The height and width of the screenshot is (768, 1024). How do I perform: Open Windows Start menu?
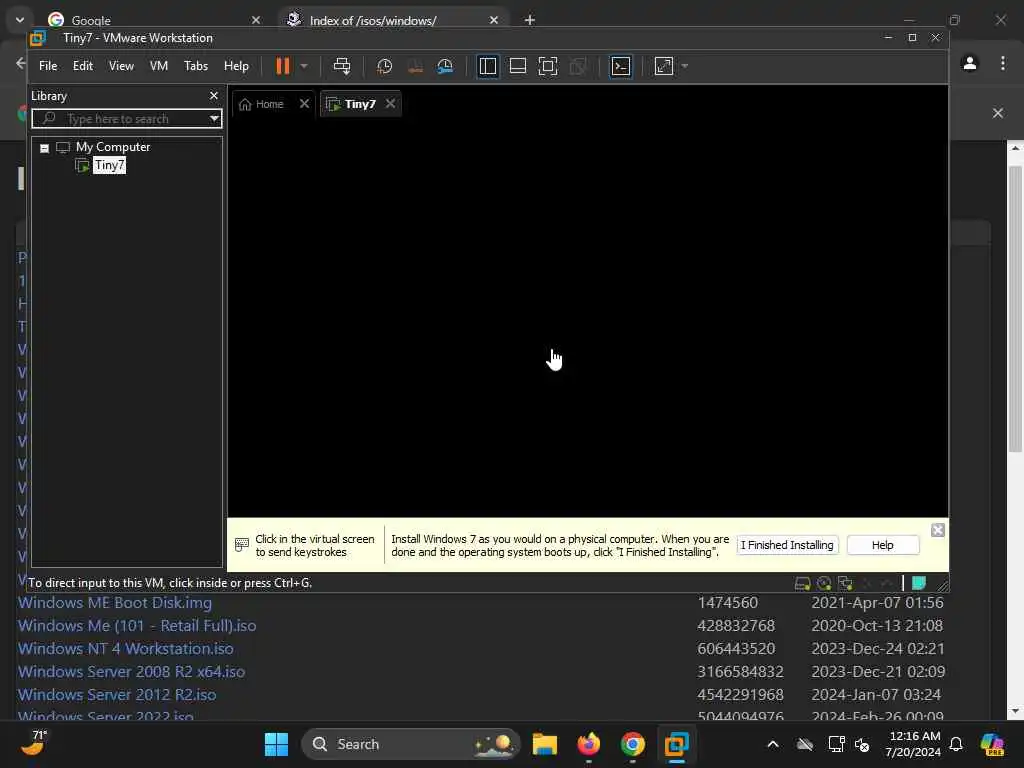[x=276, y=744]
